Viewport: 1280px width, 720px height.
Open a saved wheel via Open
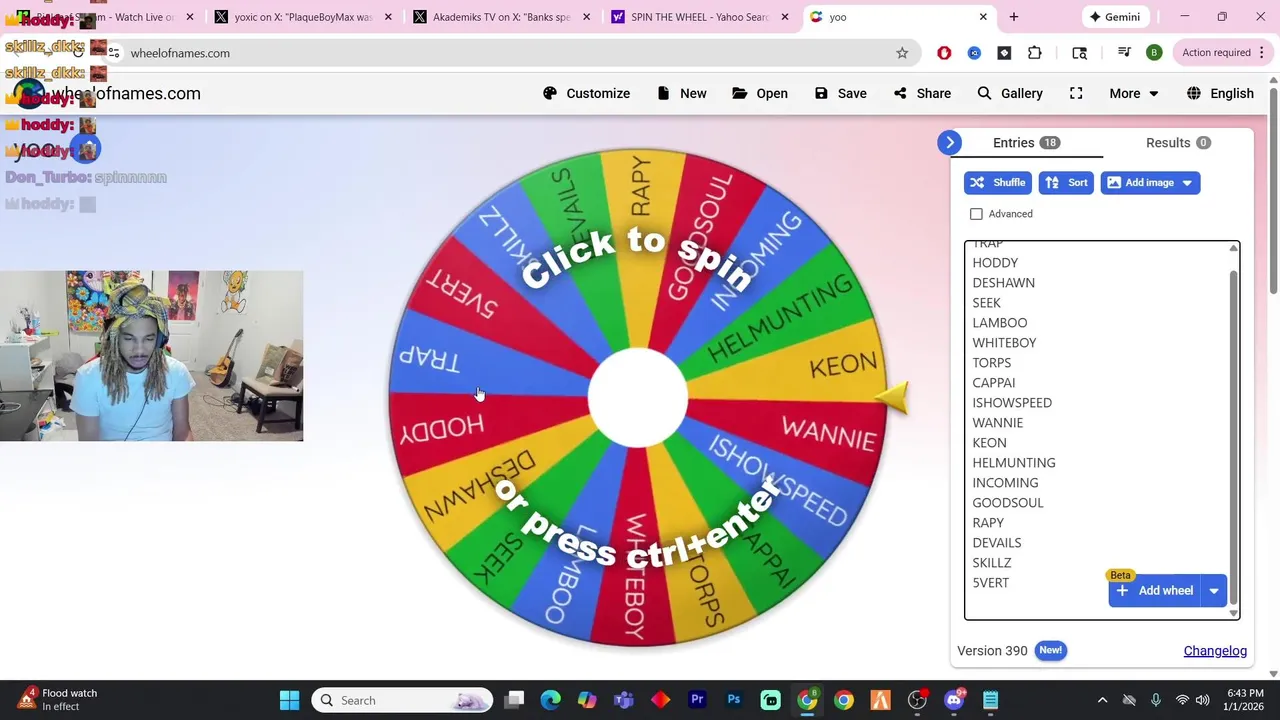click(x=760, y=93)
